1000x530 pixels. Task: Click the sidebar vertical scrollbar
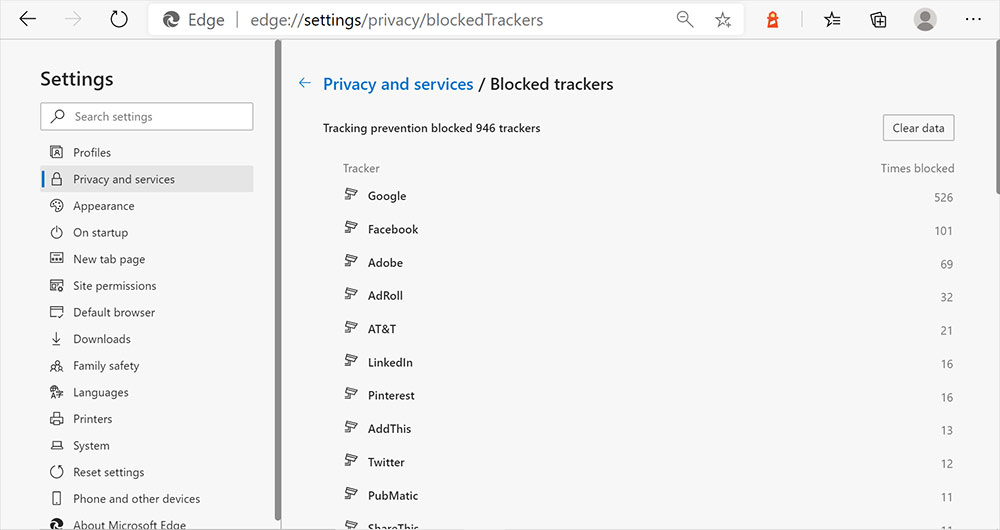point(277,281)
